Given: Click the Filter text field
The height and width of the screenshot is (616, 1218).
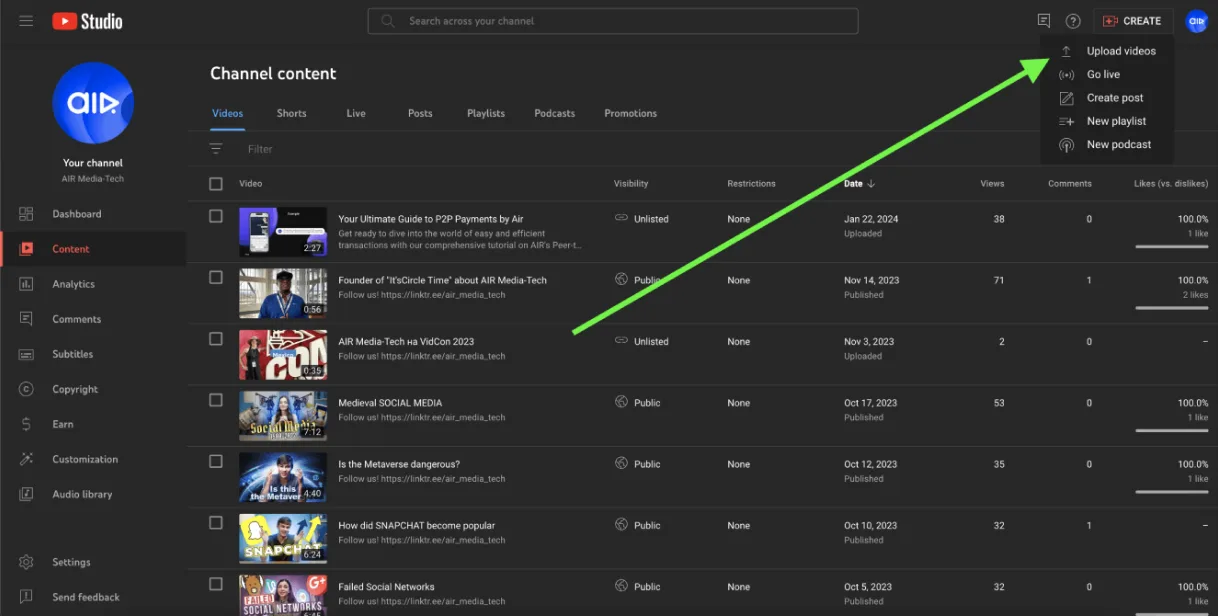Looking at the screenshot, I should (x=260, y=149).
